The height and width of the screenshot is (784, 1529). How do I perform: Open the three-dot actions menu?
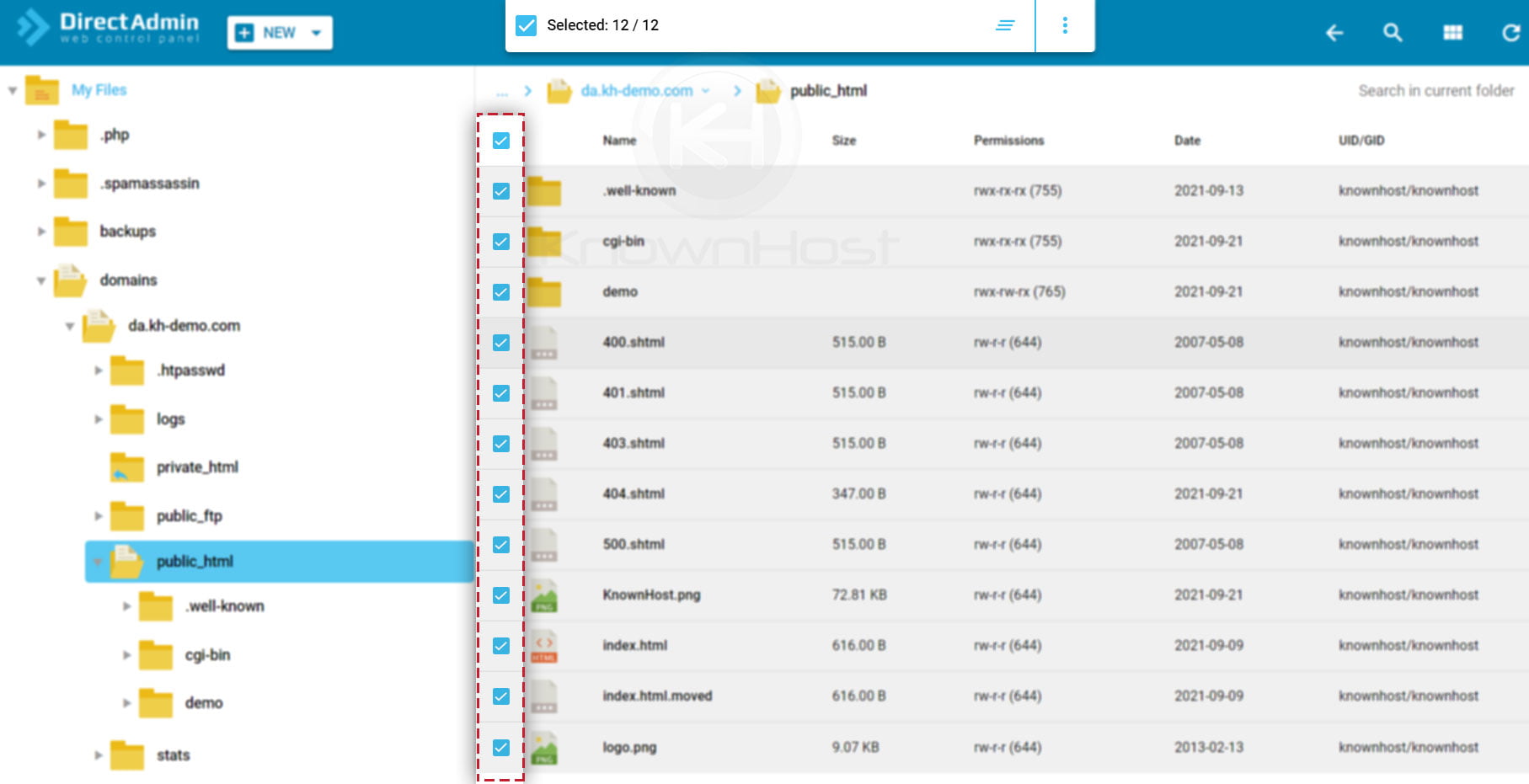[x=1065, y=25]
